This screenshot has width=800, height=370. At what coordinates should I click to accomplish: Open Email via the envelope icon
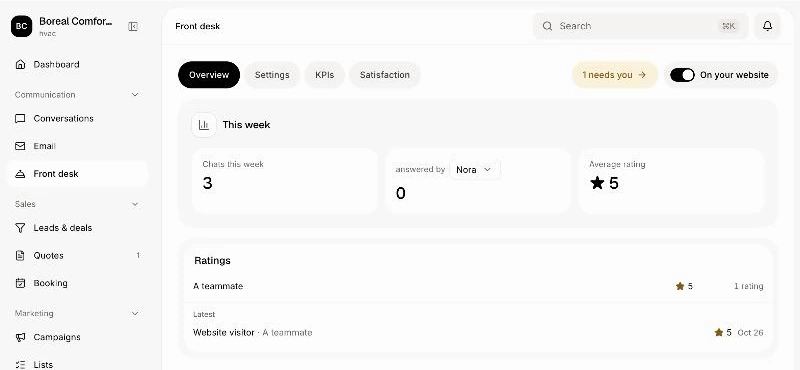(x=20, y=146)
